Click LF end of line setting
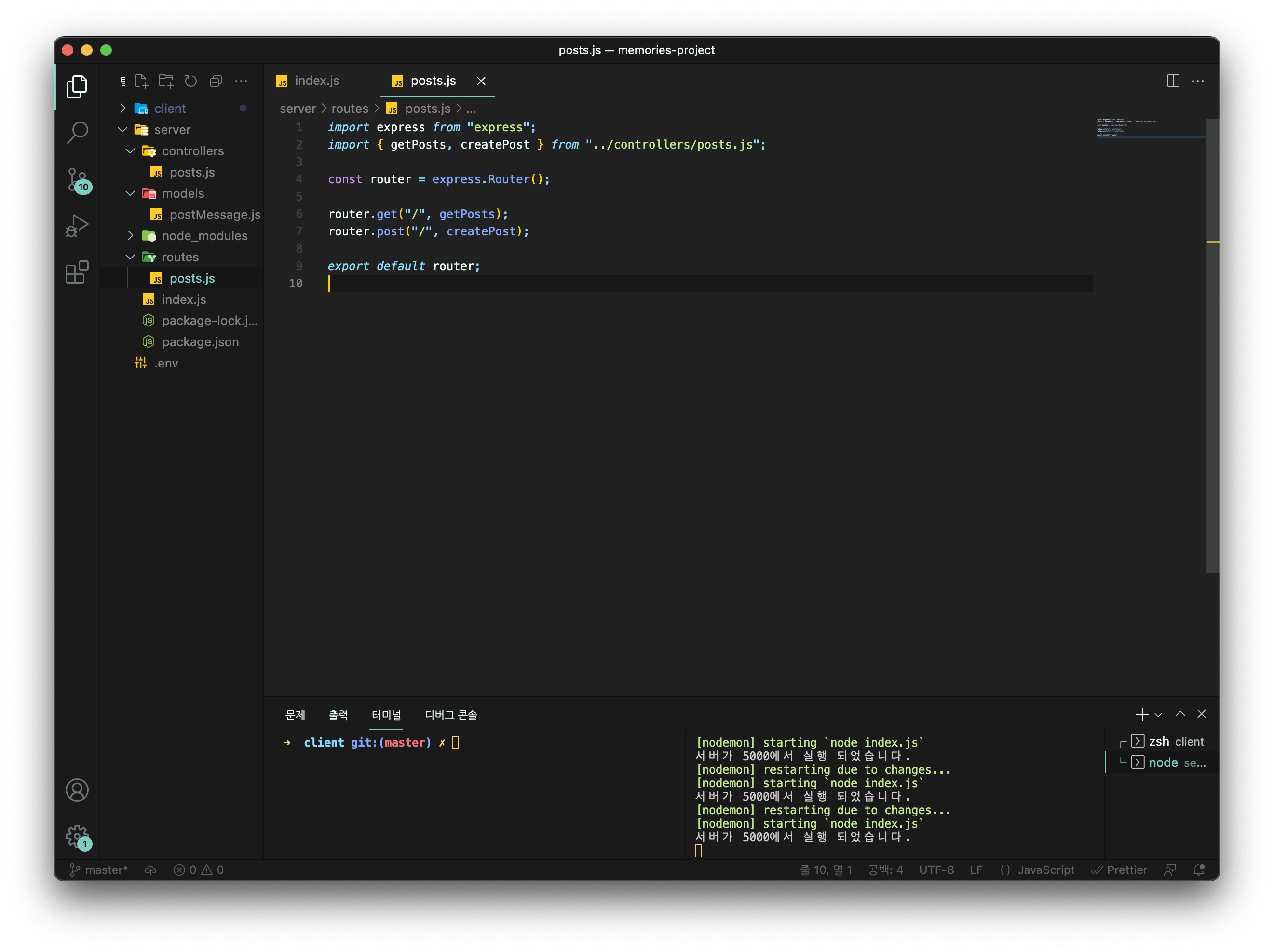Viewport: 1274px width, 952px height. pyautogui.click(x=976, y=870)
